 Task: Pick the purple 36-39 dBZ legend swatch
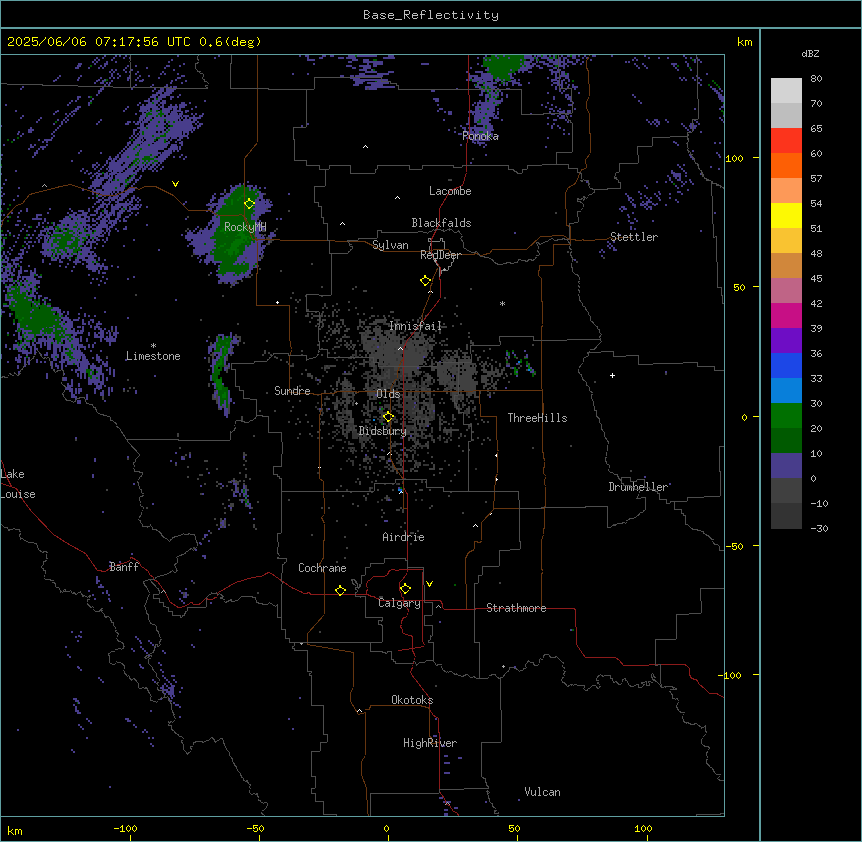[x=786, y=341]
